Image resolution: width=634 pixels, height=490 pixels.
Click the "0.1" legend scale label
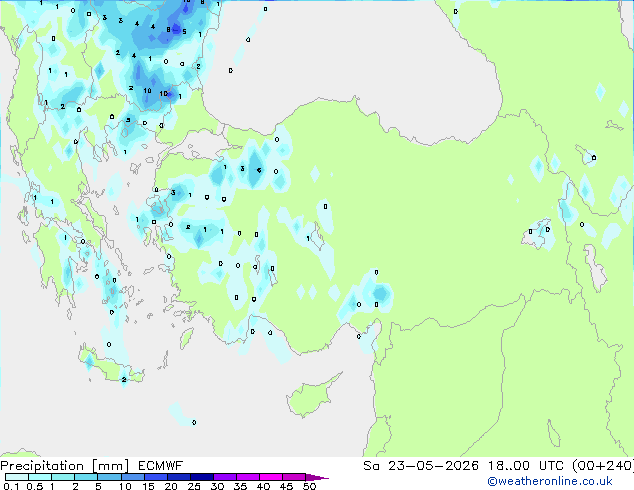tap(11, 486)
